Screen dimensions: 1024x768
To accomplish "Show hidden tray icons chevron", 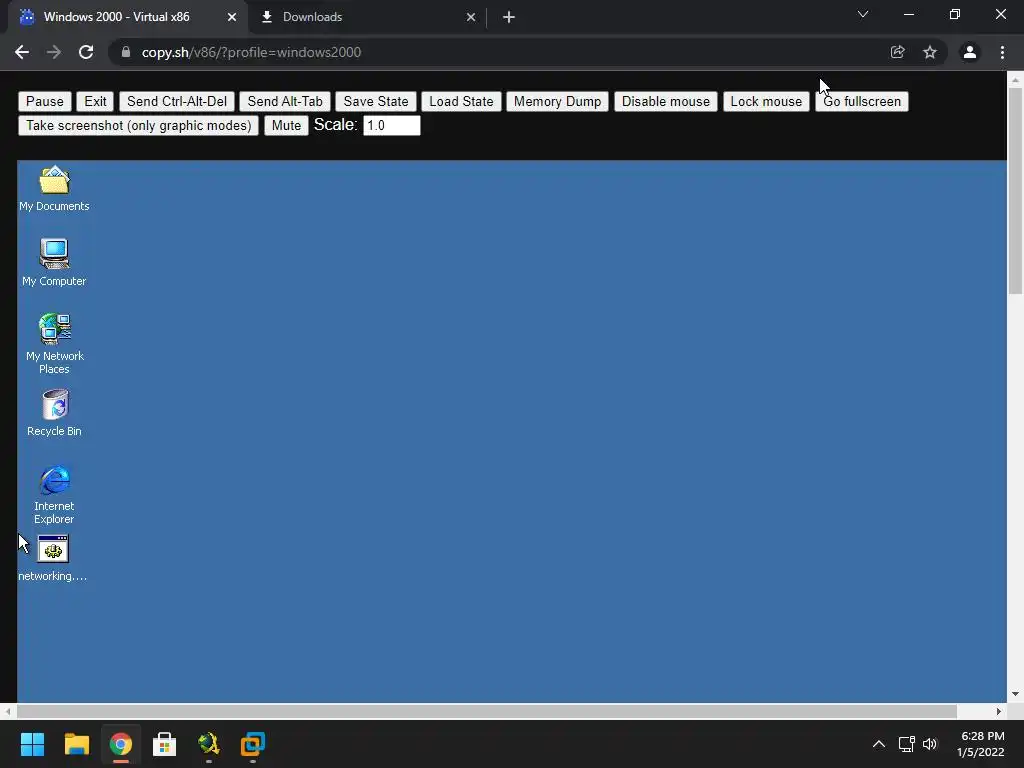I will coord(879,744).
